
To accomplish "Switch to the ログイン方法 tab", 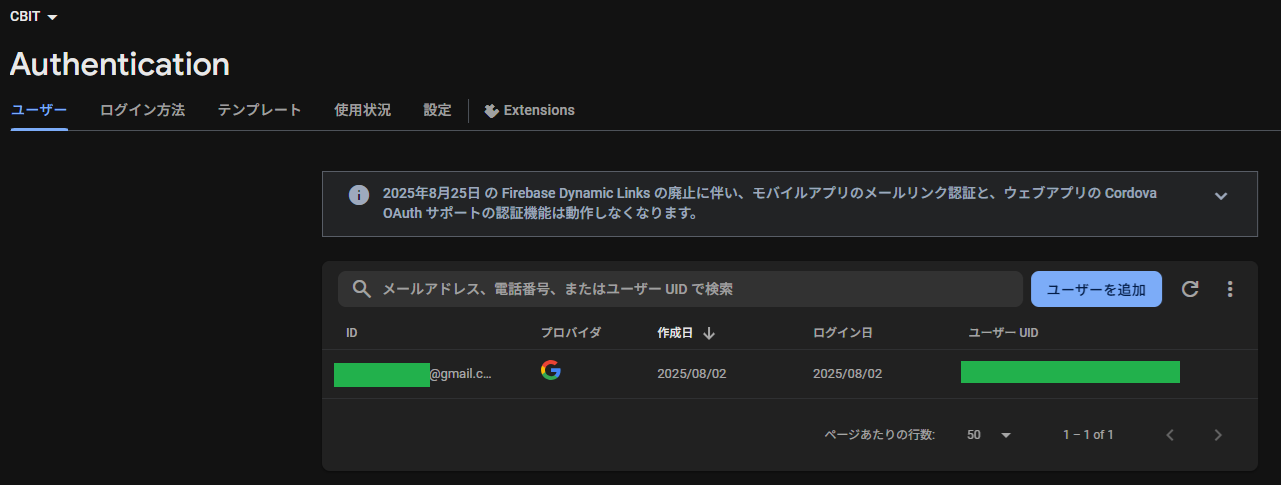I will 142,110.
